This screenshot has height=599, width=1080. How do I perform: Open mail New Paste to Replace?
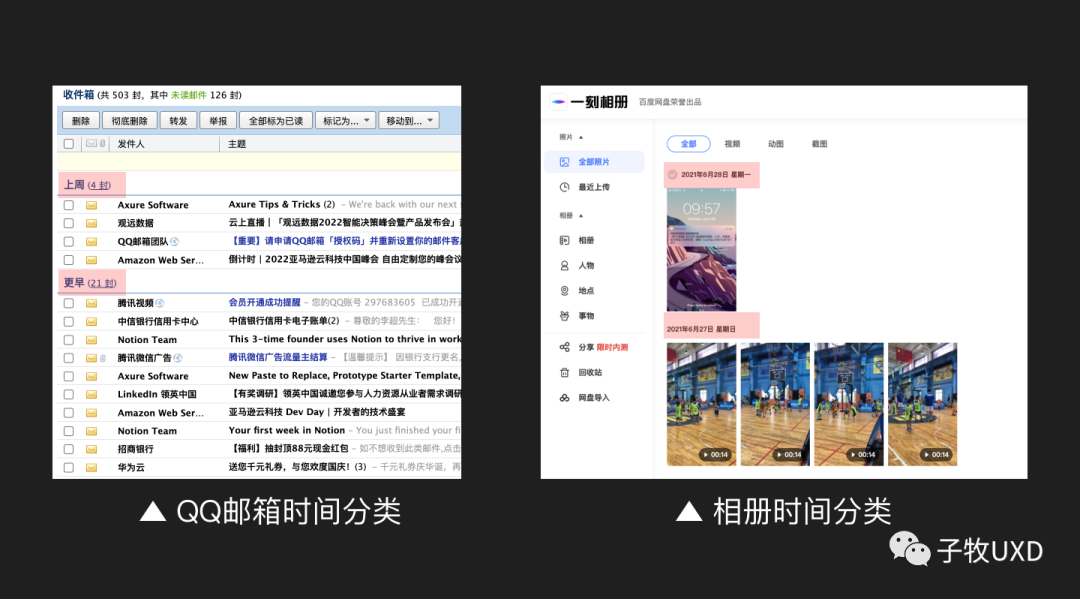(344, 376)
